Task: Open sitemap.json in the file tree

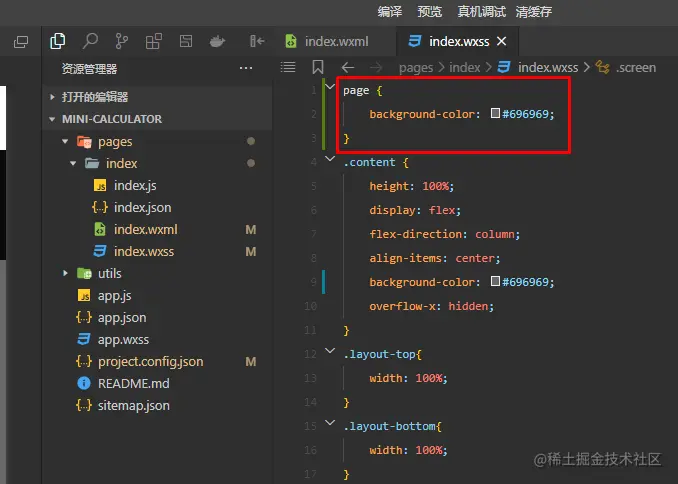Action: (133, 406)
